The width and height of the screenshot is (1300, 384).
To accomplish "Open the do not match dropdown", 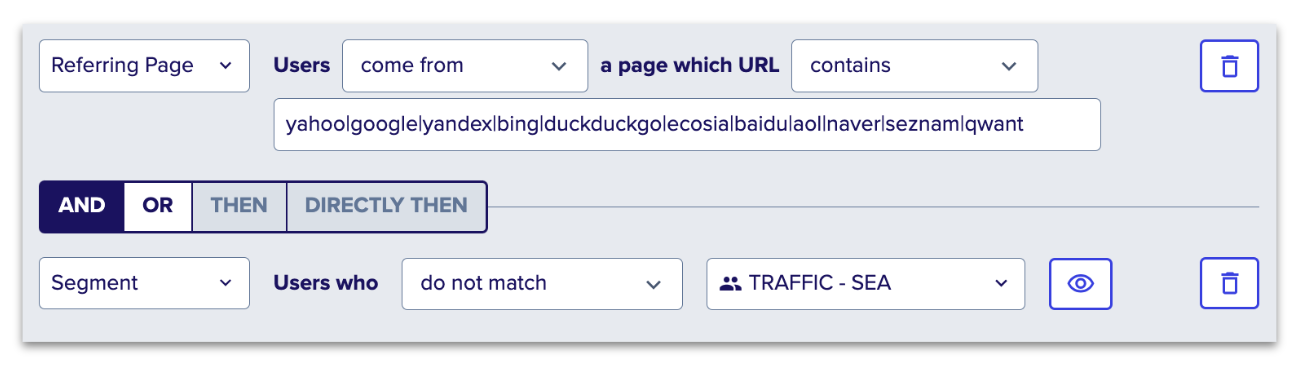I will (x=542, y=283).
